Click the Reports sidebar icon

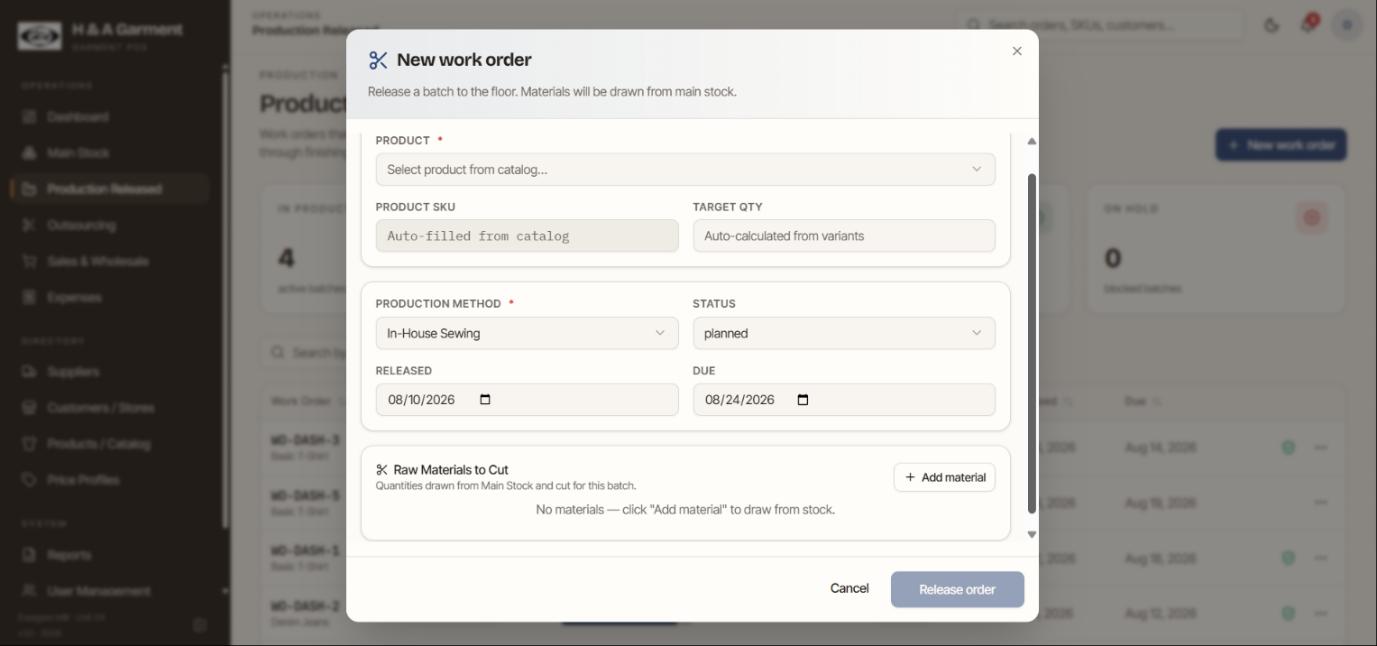pyautogui.click(x=29, y=555)
